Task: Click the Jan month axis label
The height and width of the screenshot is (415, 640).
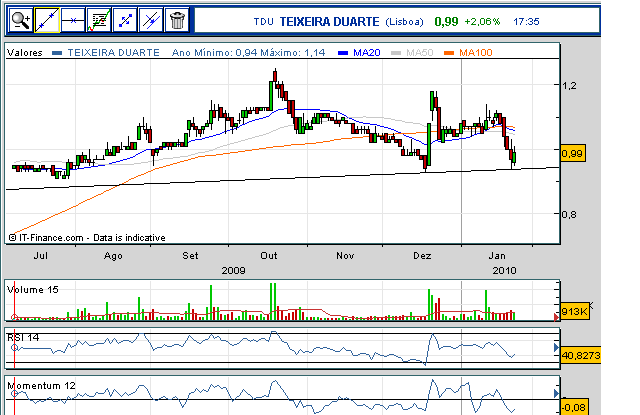Action: coord(497,256)
